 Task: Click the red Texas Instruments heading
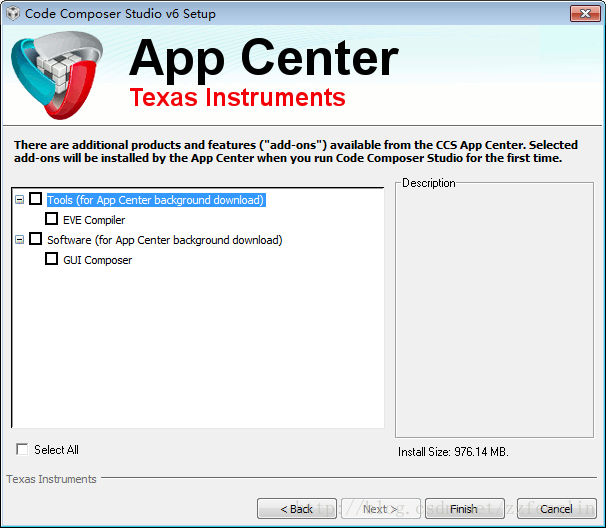coord(237,97)
